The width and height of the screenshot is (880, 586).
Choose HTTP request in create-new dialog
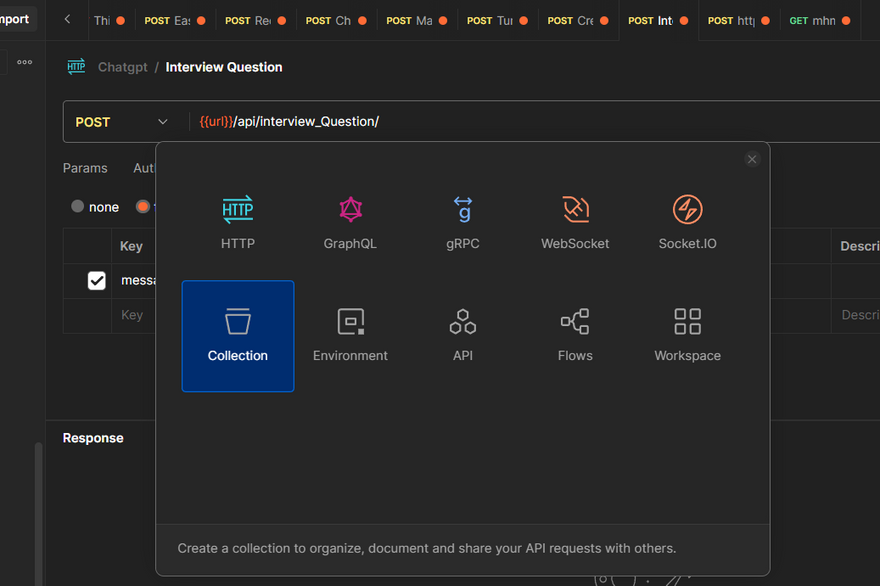click(238, 223)
